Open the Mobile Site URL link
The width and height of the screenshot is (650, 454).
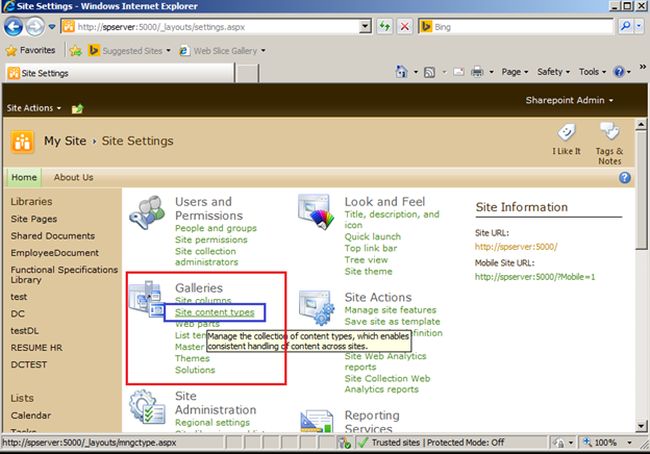pyautogui.click(x=535, y=277)
